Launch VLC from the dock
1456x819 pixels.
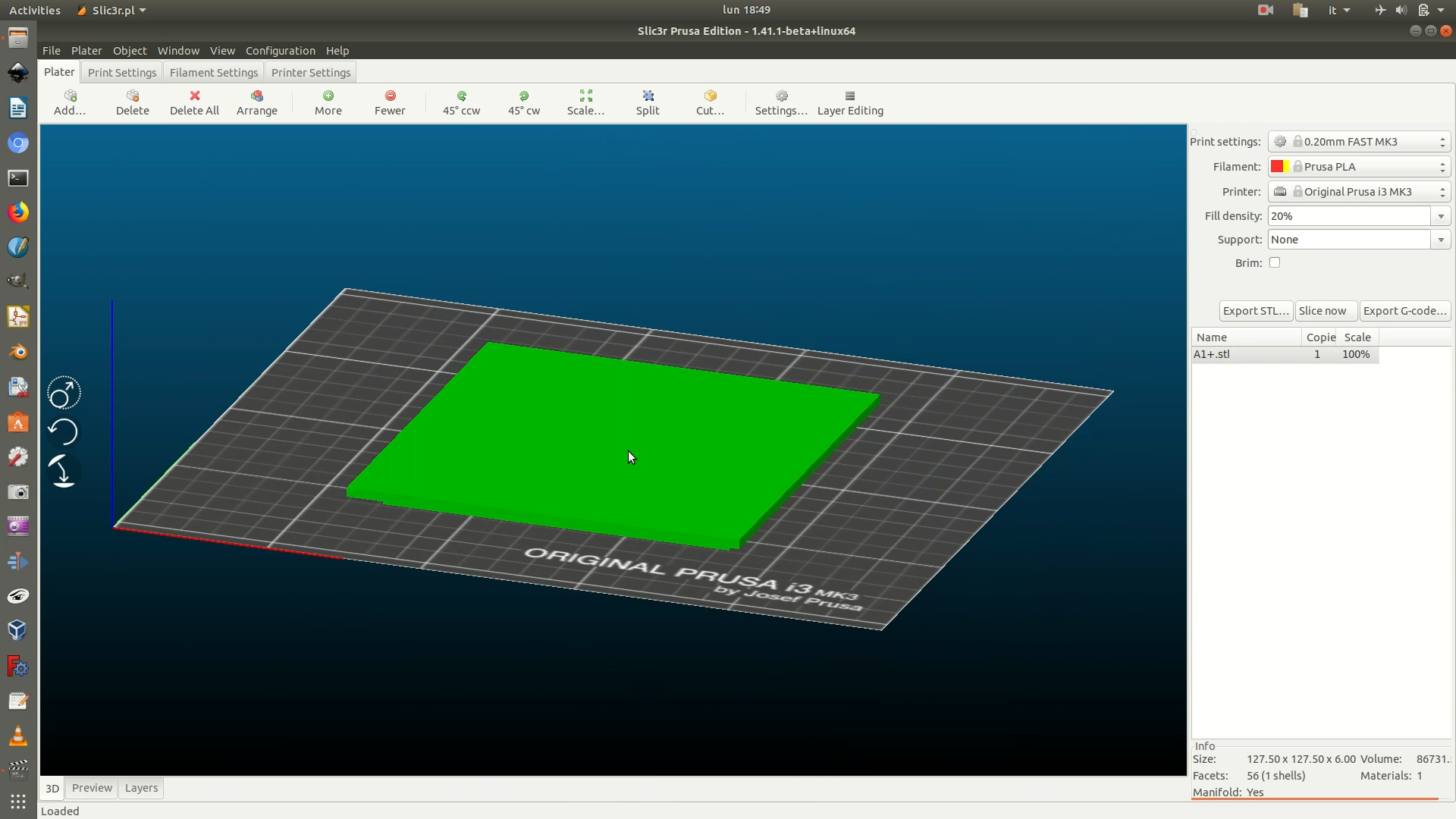point(18,736)
